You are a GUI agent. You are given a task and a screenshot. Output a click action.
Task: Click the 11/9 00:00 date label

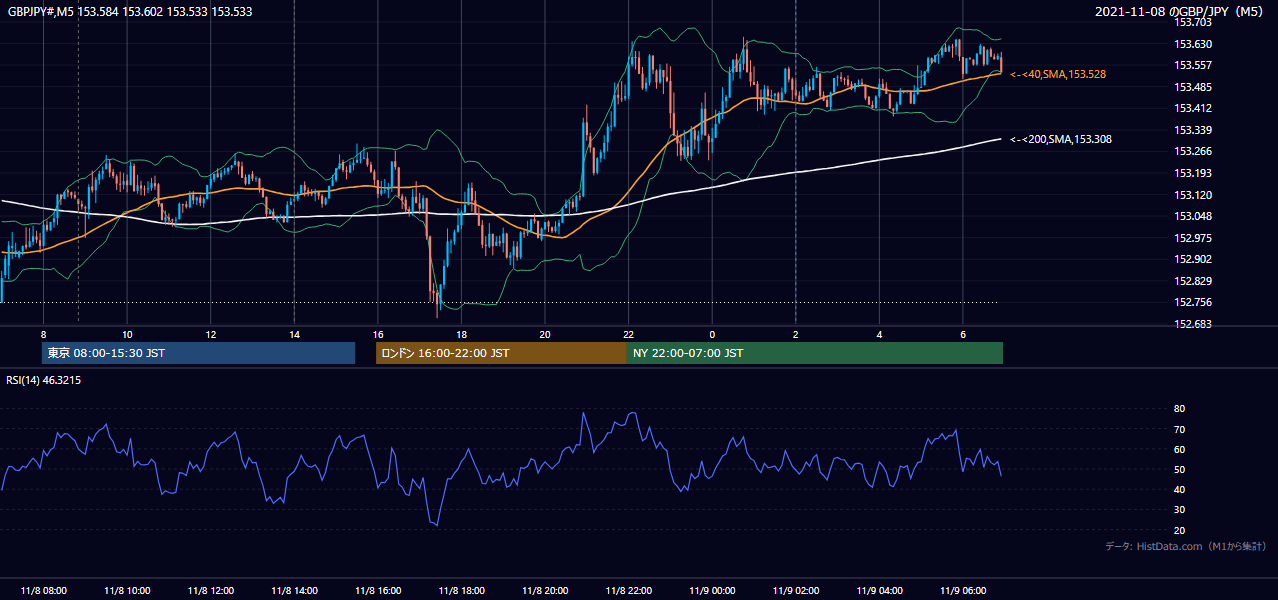(712, 591)
